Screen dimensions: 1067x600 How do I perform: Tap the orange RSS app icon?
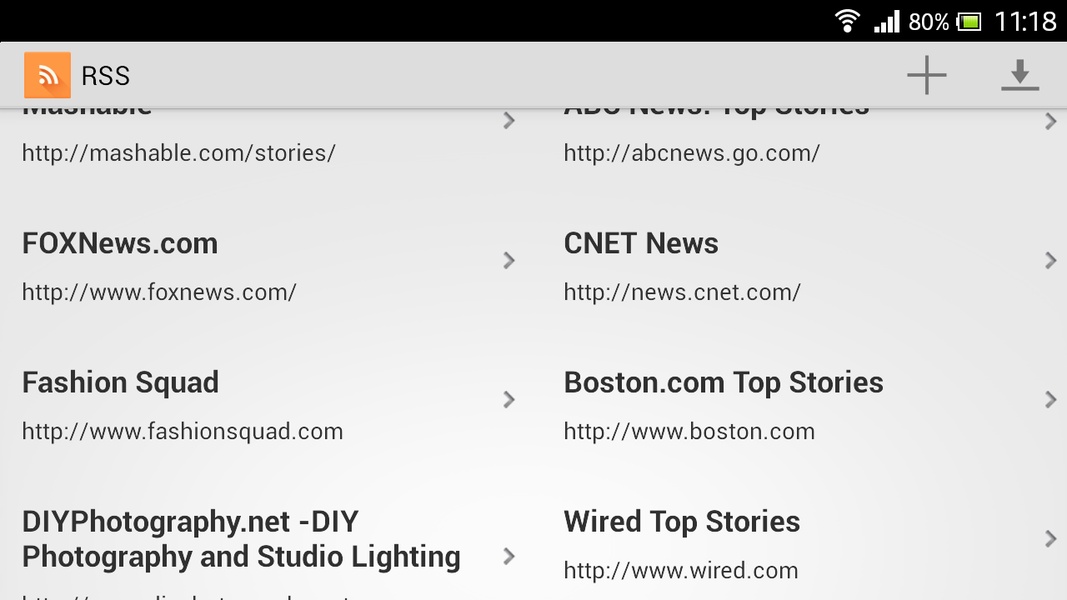47,76
